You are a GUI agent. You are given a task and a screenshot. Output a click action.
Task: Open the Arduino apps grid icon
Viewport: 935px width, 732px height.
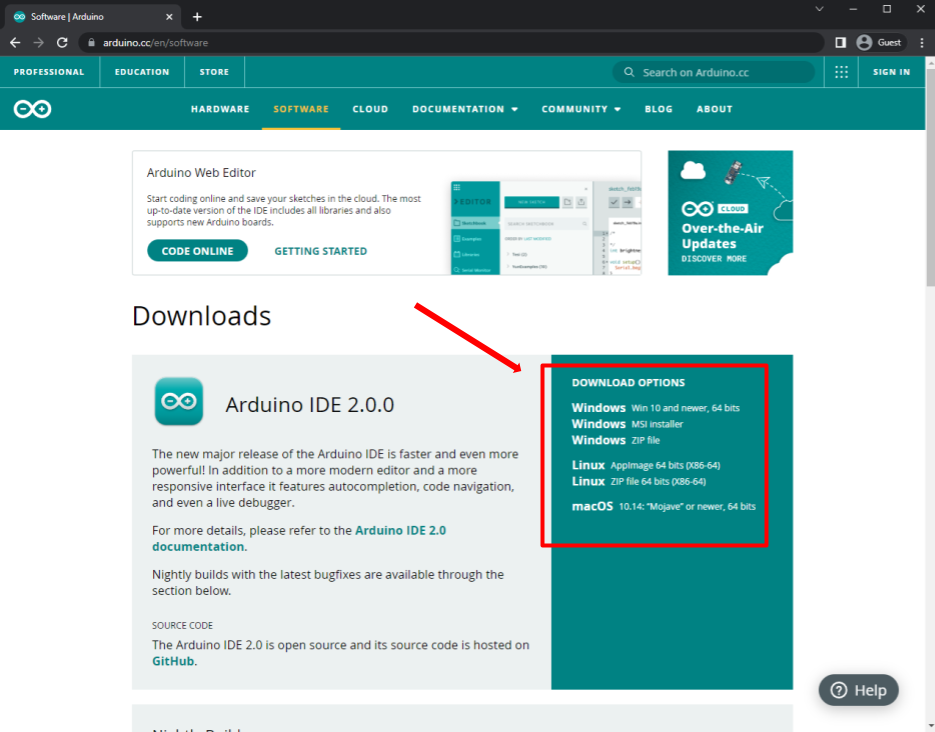point(841,72)
